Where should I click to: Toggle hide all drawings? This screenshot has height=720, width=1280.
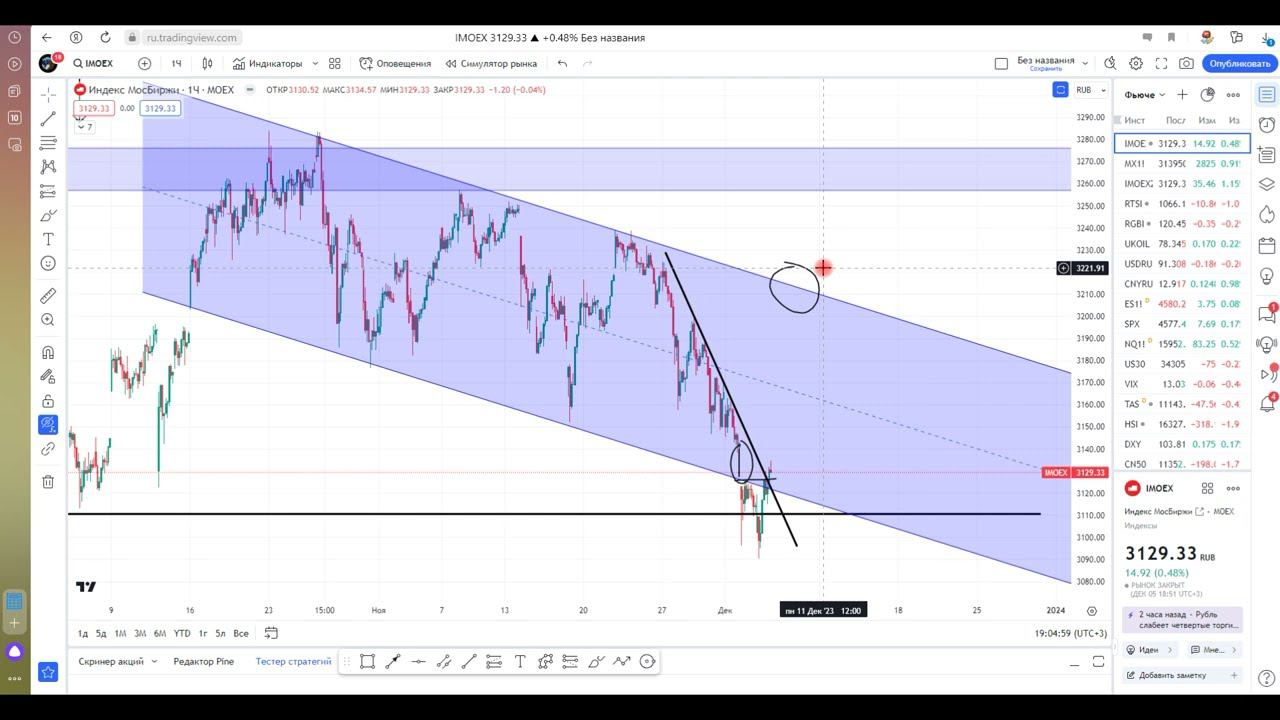click(48, 424)
